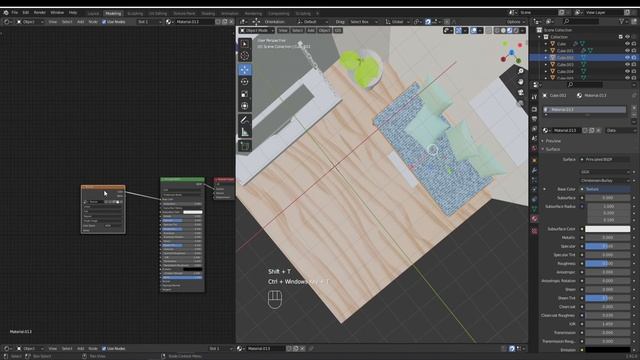Open the Default orientation dropdown

tap(312, 22)
